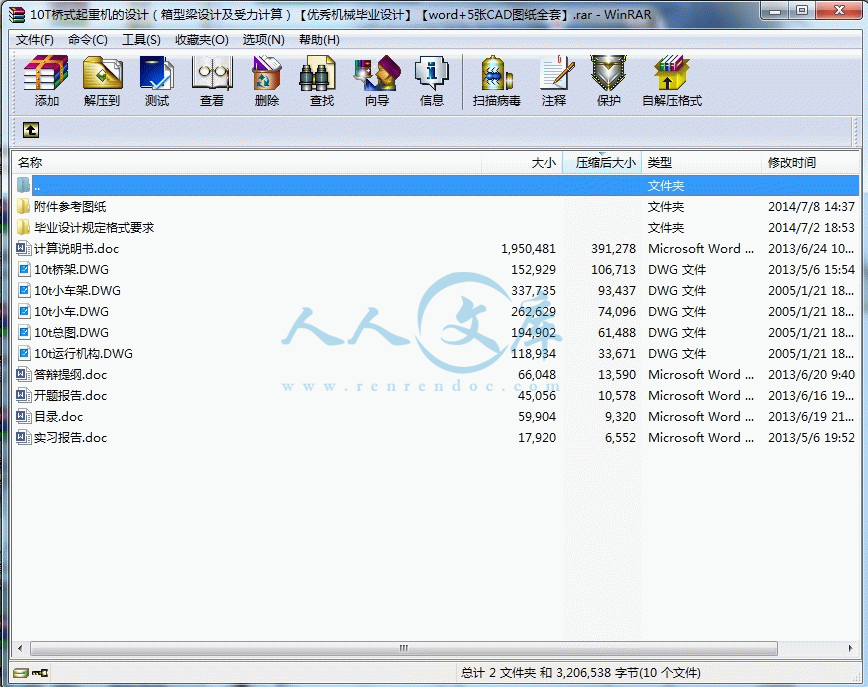Sort by 压缩后大小 column header
This screenshot has height=687, width=868.
[x=602, y=163]
